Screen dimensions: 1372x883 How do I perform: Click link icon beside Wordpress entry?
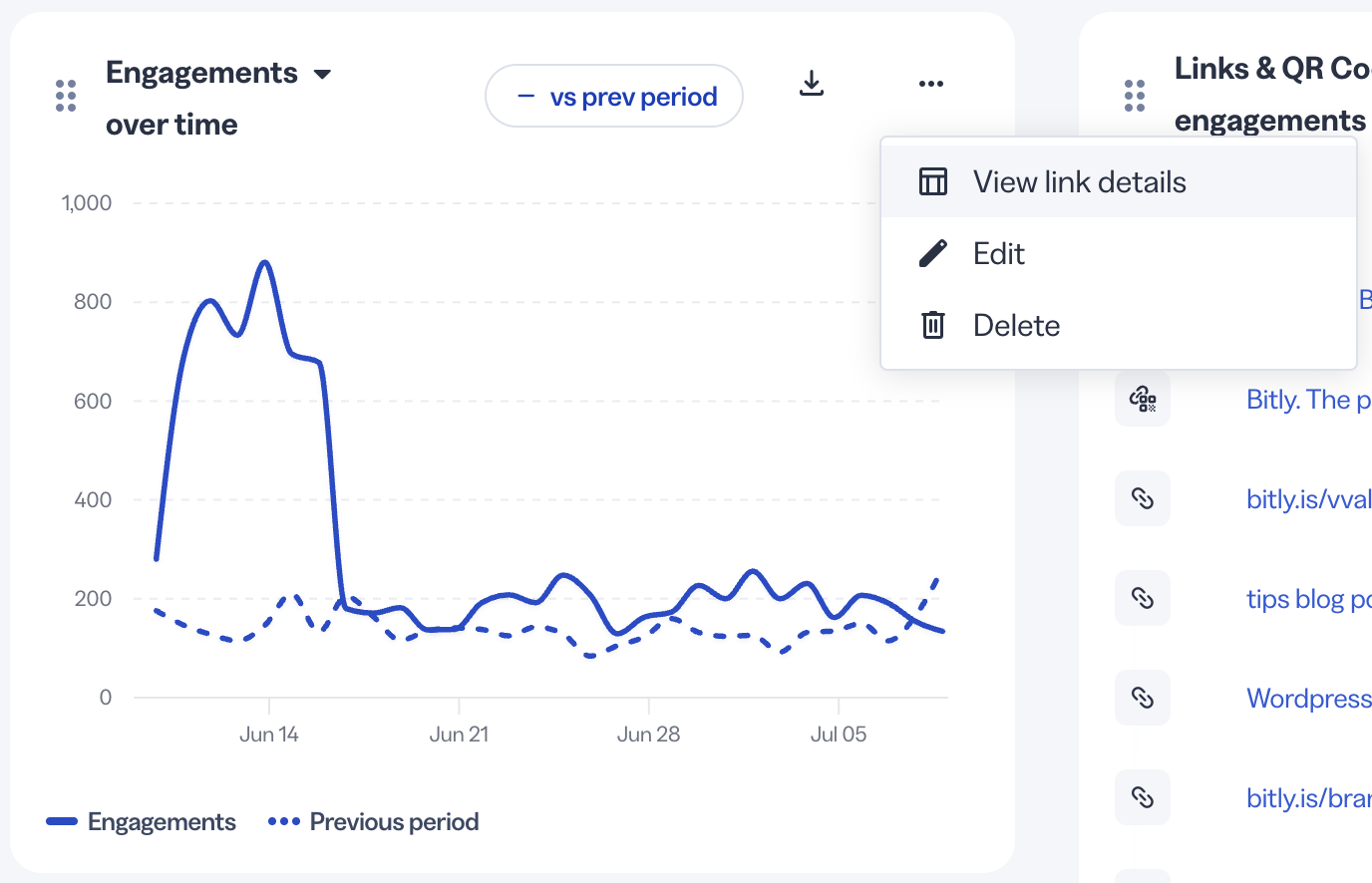tap(1143, 698)
